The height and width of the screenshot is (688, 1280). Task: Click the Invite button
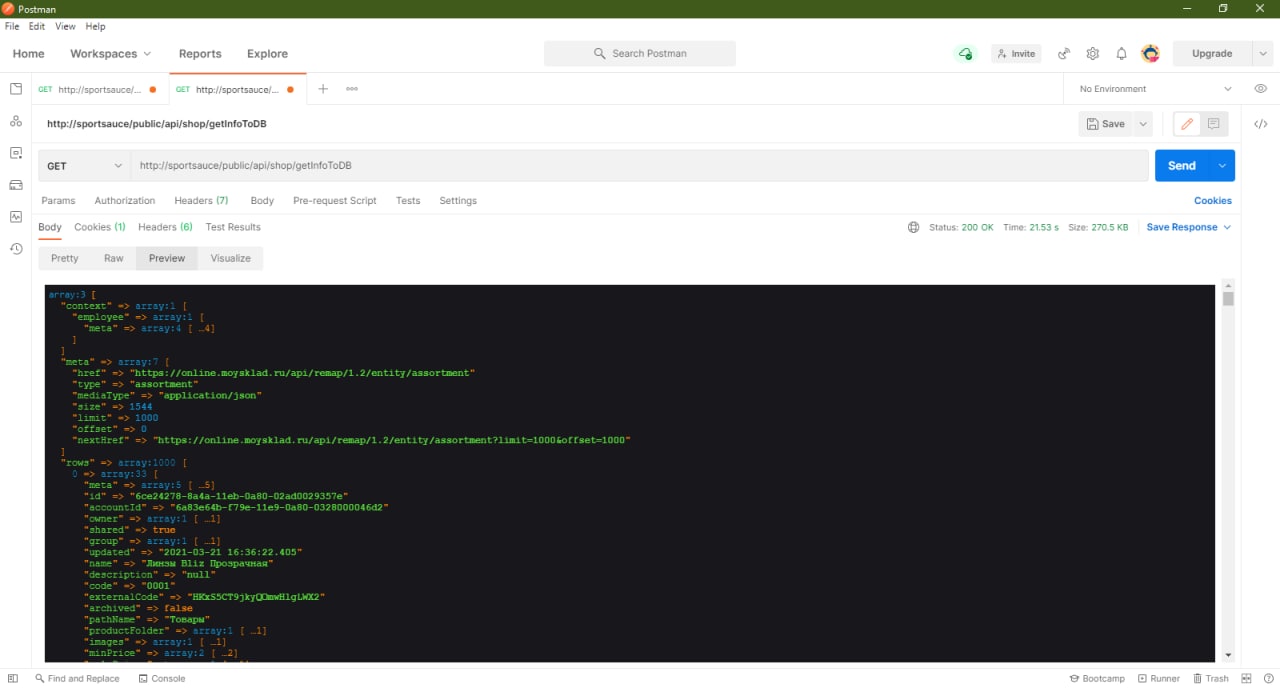click(x=1016, y=54)
